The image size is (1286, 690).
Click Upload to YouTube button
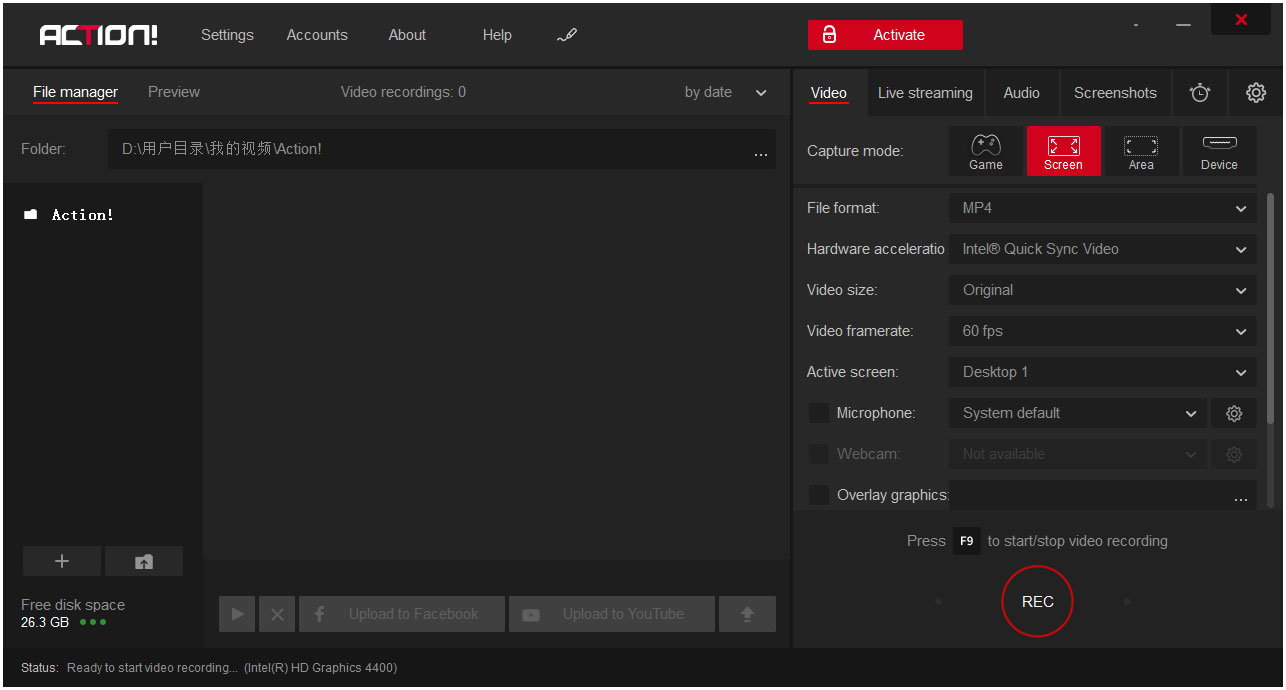pyautogui.click(x=612, y=614)
